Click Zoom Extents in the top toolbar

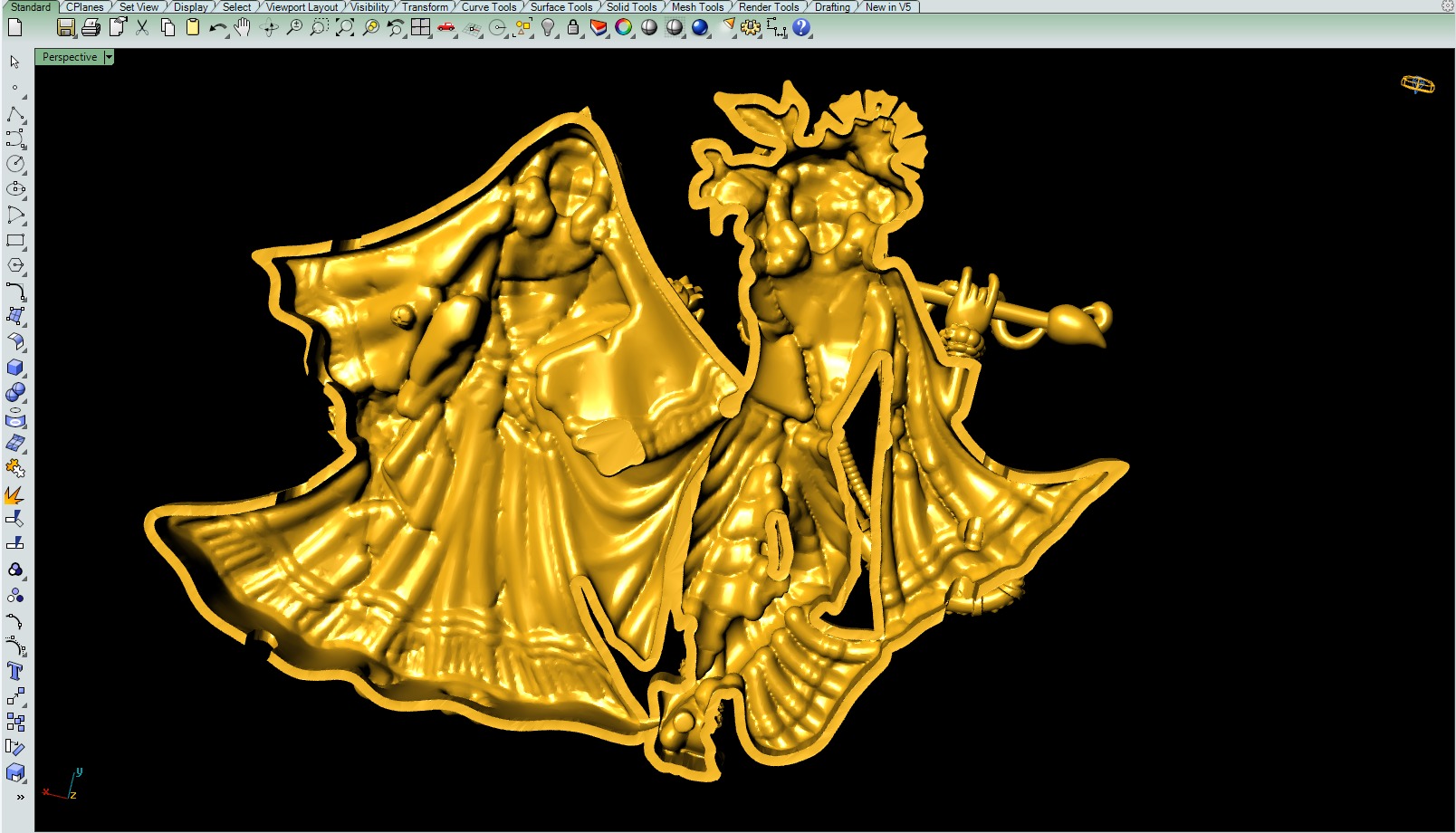click(x=345, y=27)
